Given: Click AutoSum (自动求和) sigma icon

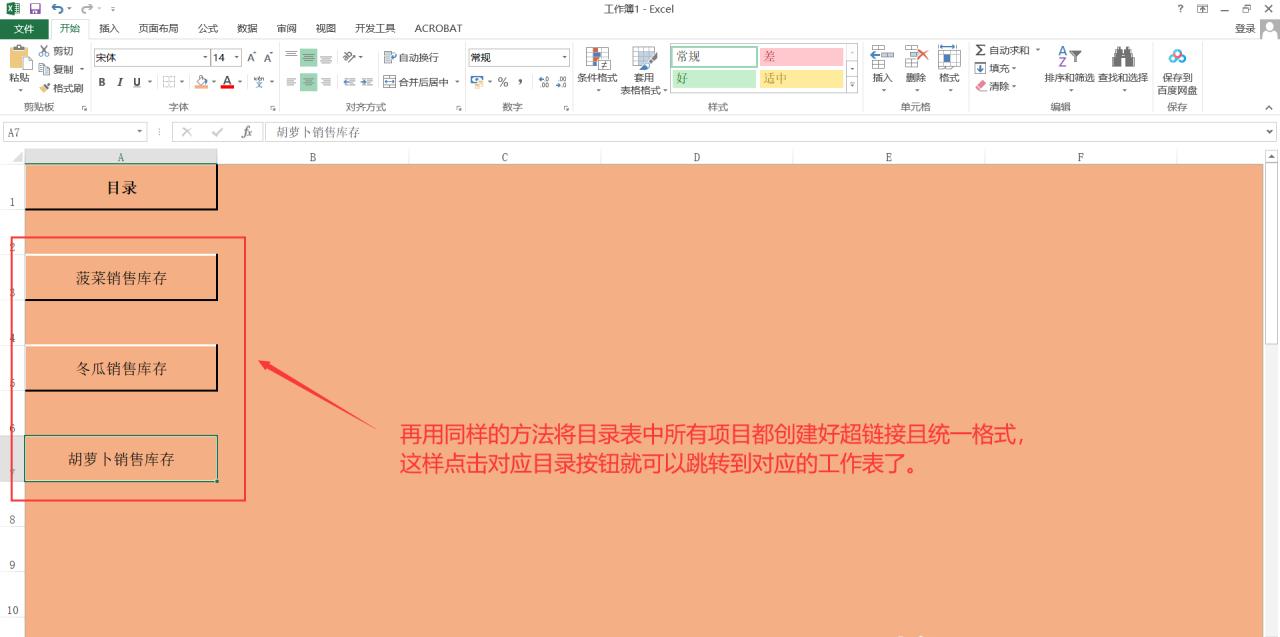Looking at the screenshot, I should click(x=980, y=50).
